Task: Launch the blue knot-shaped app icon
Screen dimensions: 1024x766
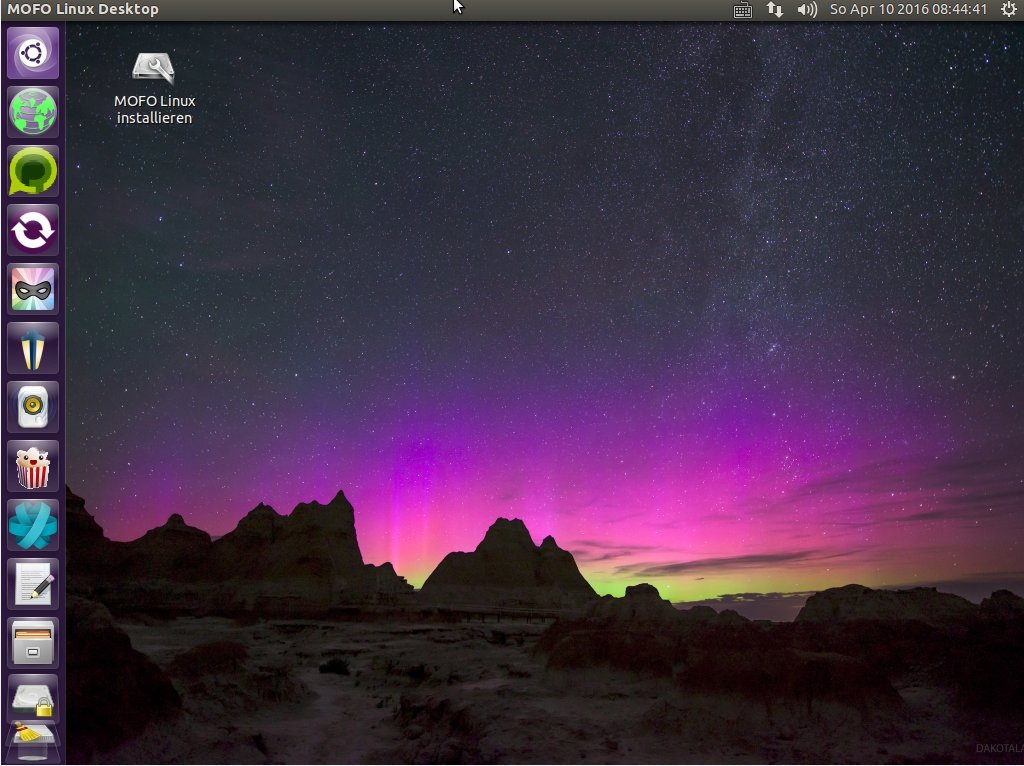Action: [x=33, y=525]
